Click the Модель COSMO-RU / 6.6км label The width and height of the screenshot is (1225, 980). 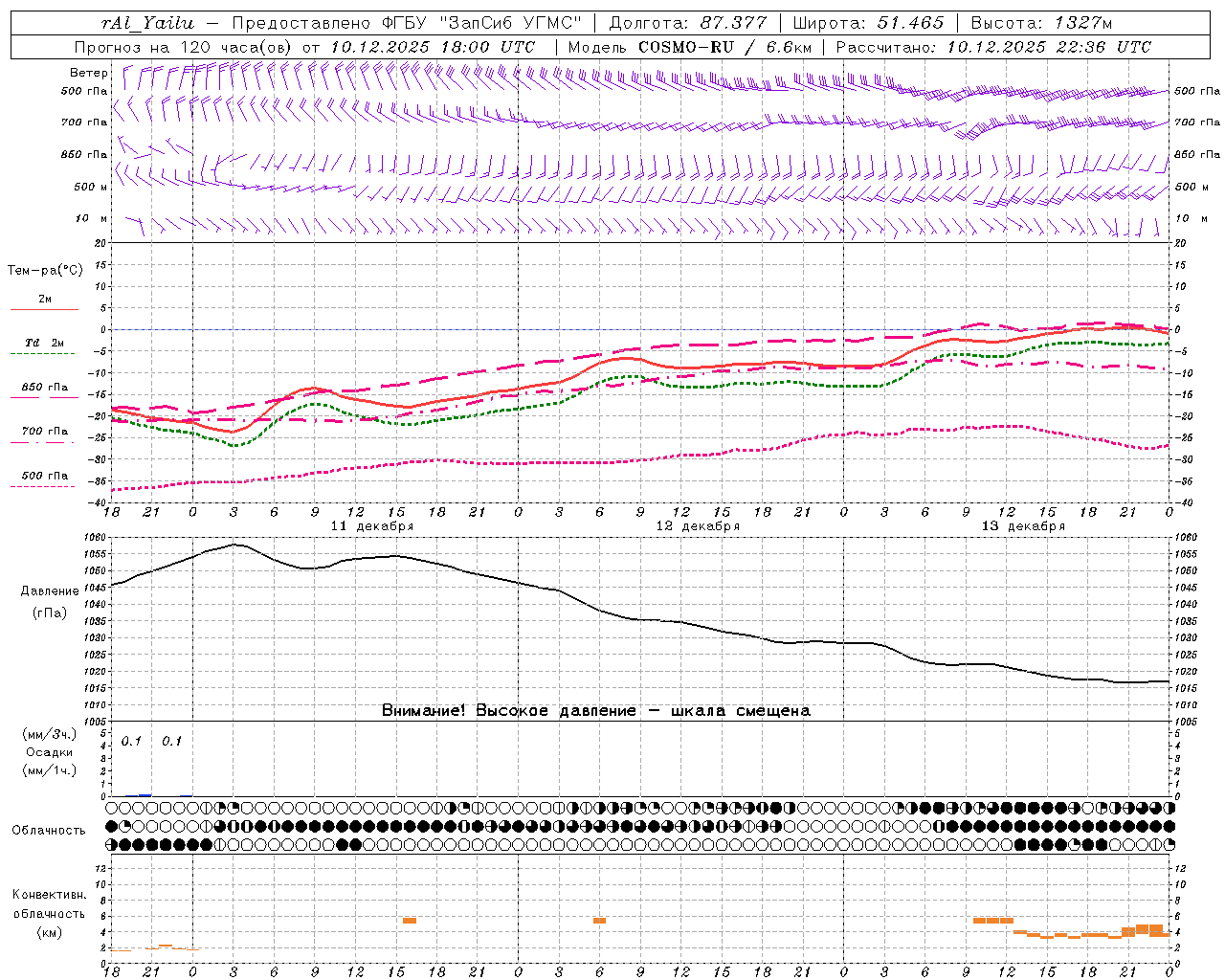point(689,47)
